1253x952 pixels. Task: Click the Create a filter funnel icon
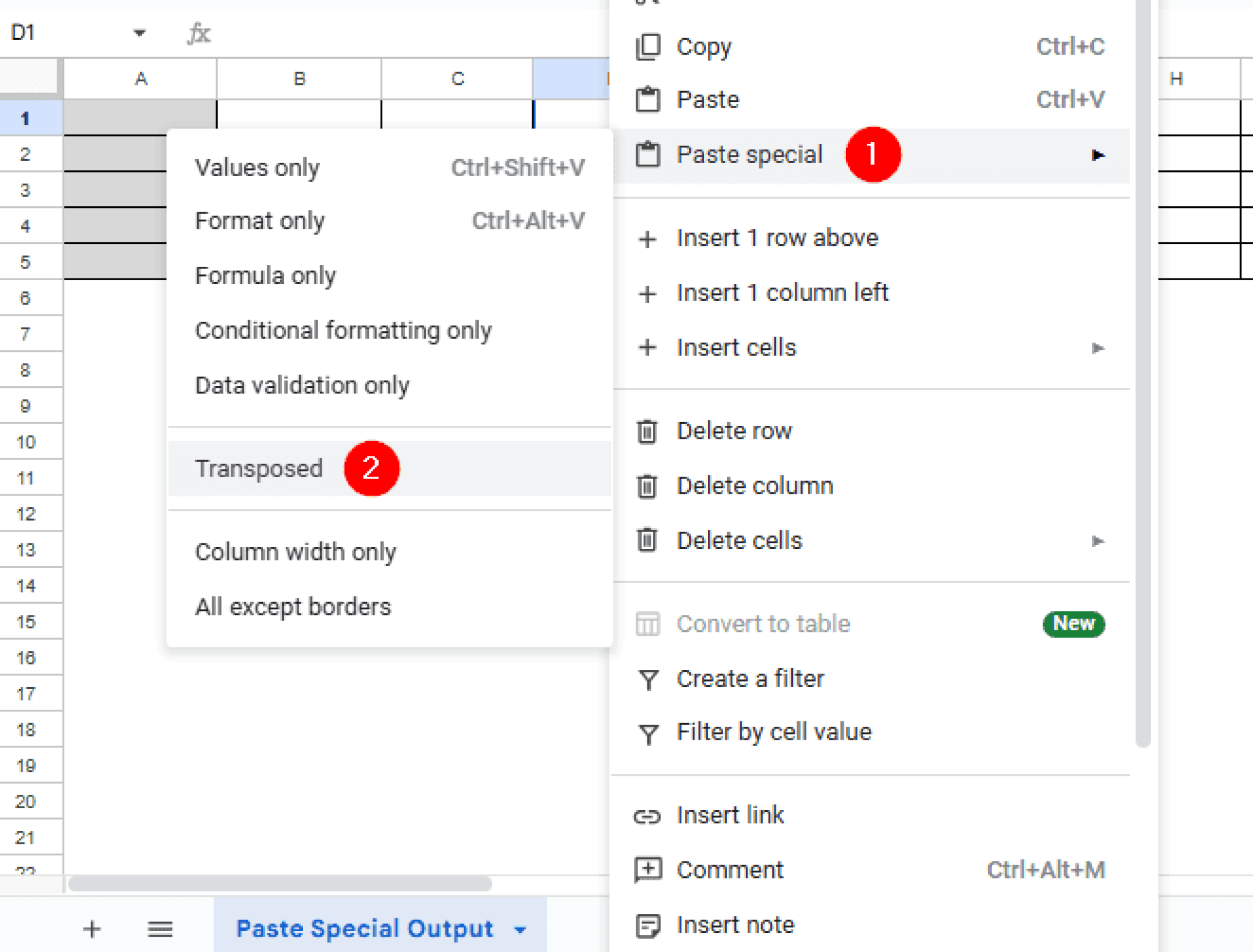648,679
